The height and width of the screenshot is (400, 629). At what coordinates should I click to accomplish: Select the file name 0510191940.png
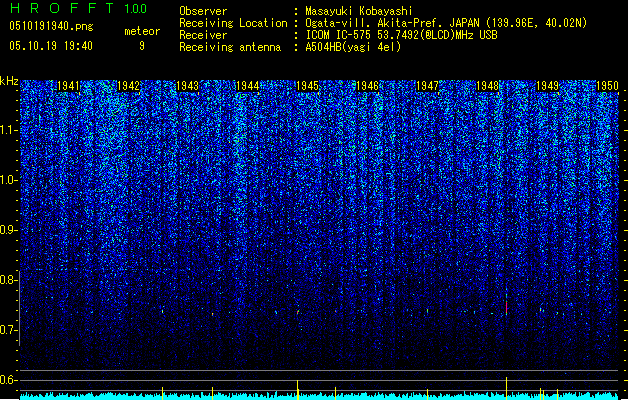coord(51,26)
